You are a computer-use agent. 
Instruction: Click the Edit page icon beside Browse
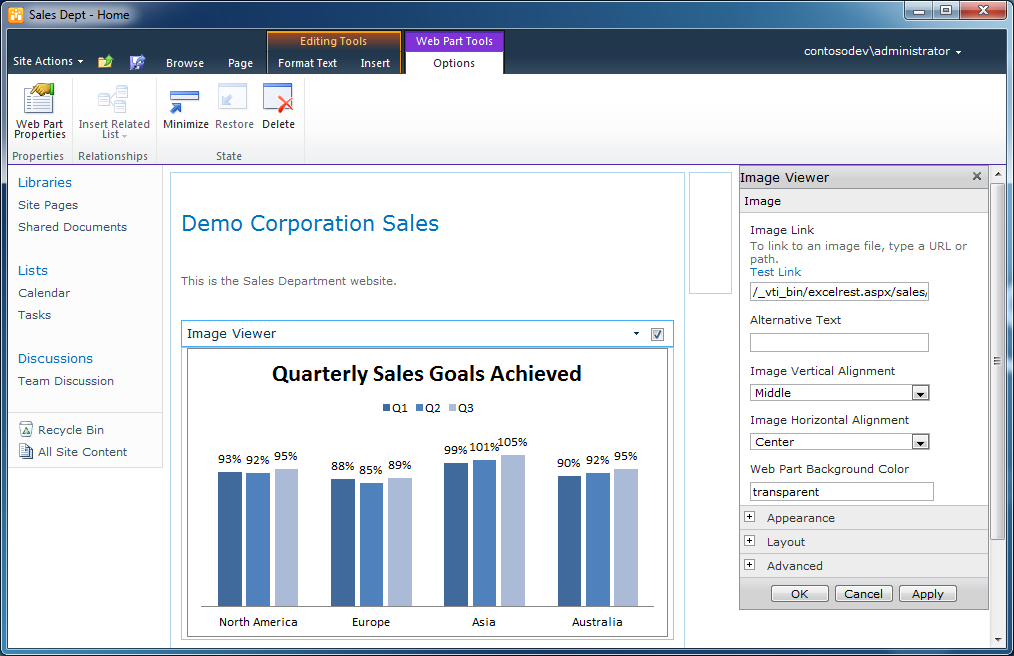pos(137,62)
